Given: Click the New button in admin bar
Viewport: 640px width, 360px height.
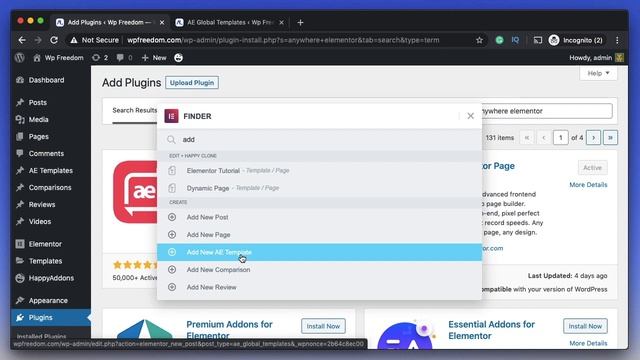Looking at the screenshot, I should tap(154, 58).
